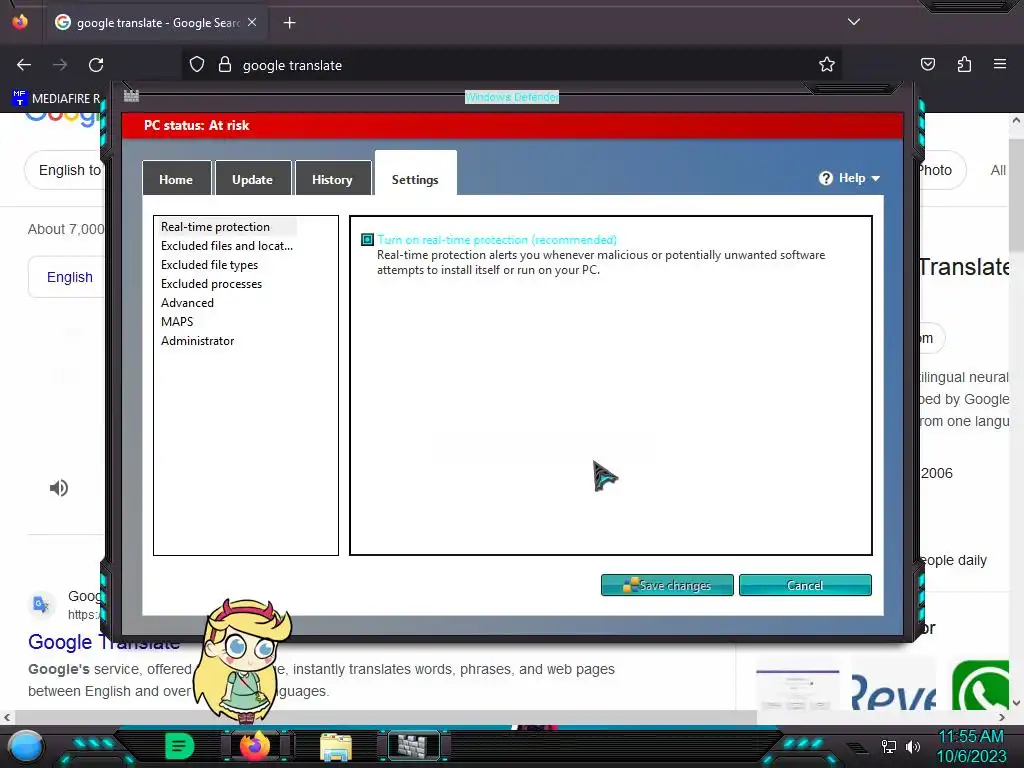Click page horizontal scrollbar left arrow
Viewport: 1024px width, 768px height.
(7, 717)
